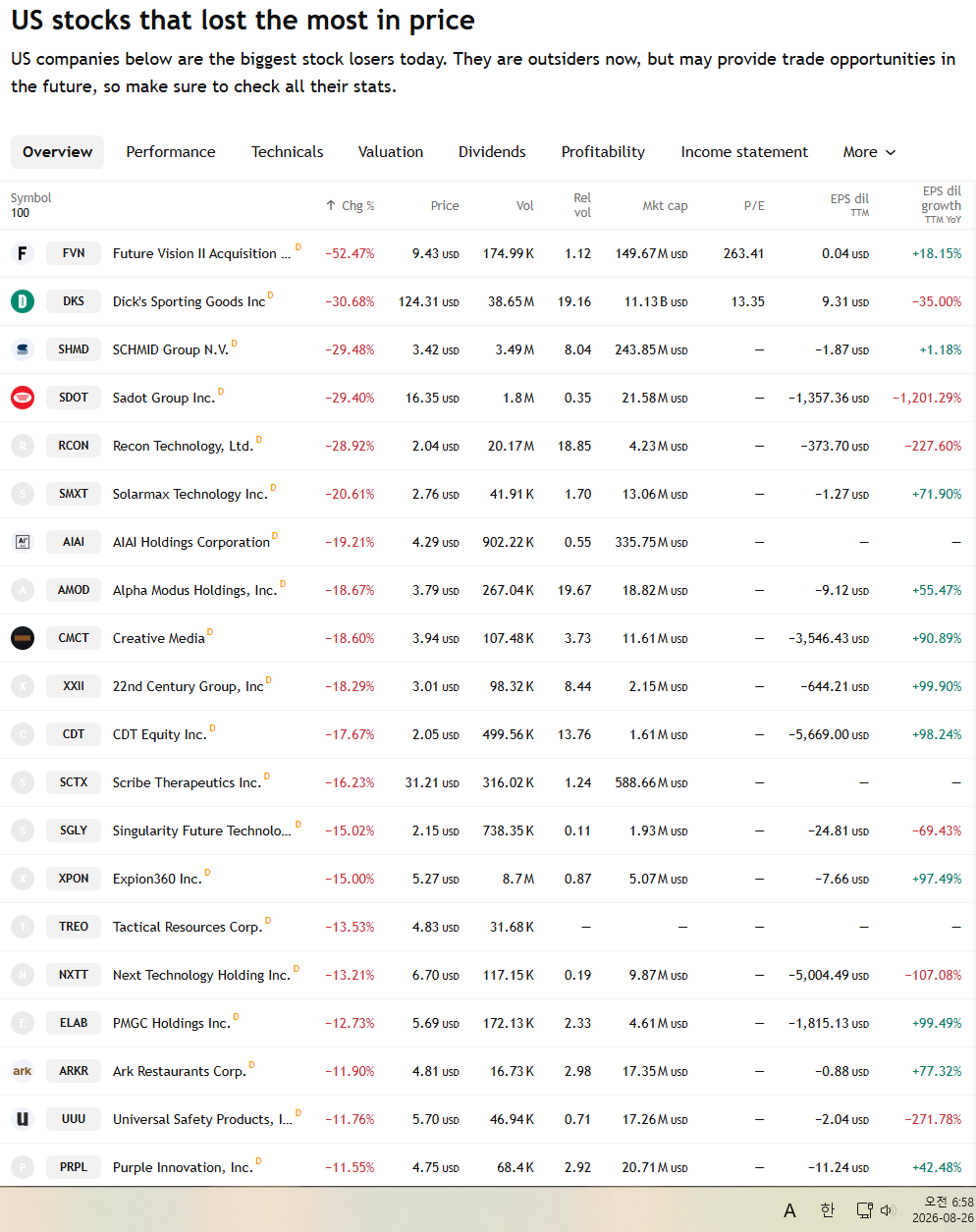Open the Purple Innovation, Inc. link

click(x=183, y=1167)
